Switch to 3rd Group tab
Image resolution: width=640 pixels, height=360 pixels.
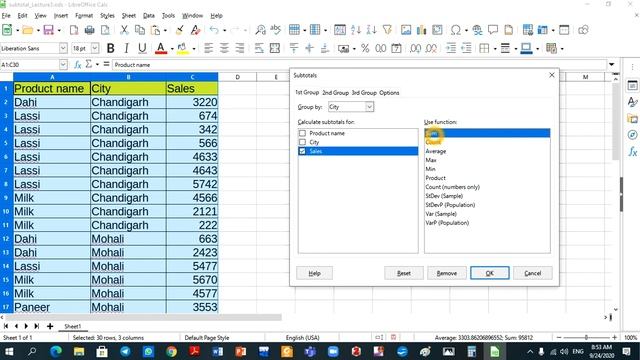click(364, 93)
